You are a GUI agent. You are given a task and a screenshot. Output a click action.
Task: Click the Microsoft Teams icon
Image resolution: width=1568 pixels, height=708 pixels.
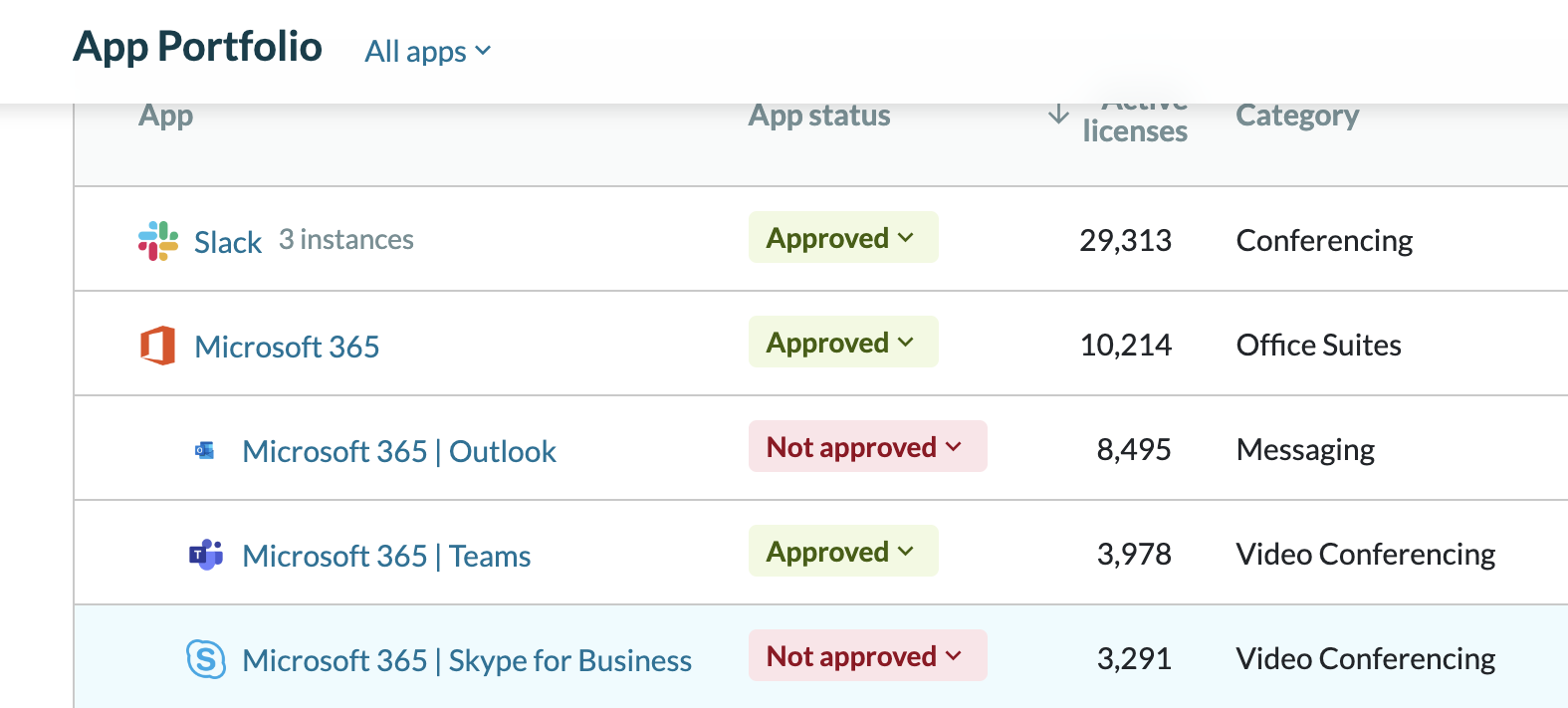tap(206, 555)
